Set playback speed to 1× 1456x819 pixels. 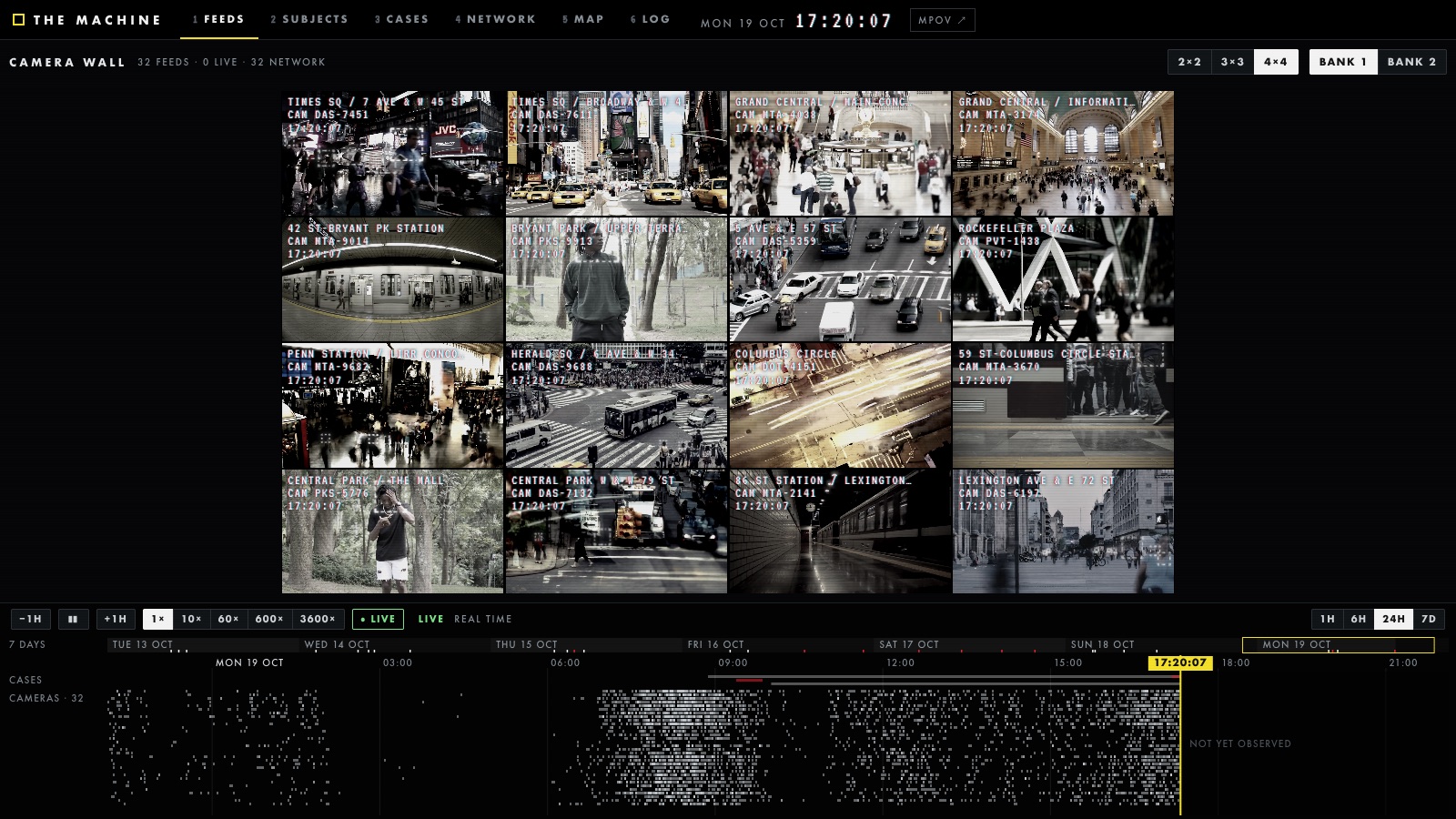point(157,619)
